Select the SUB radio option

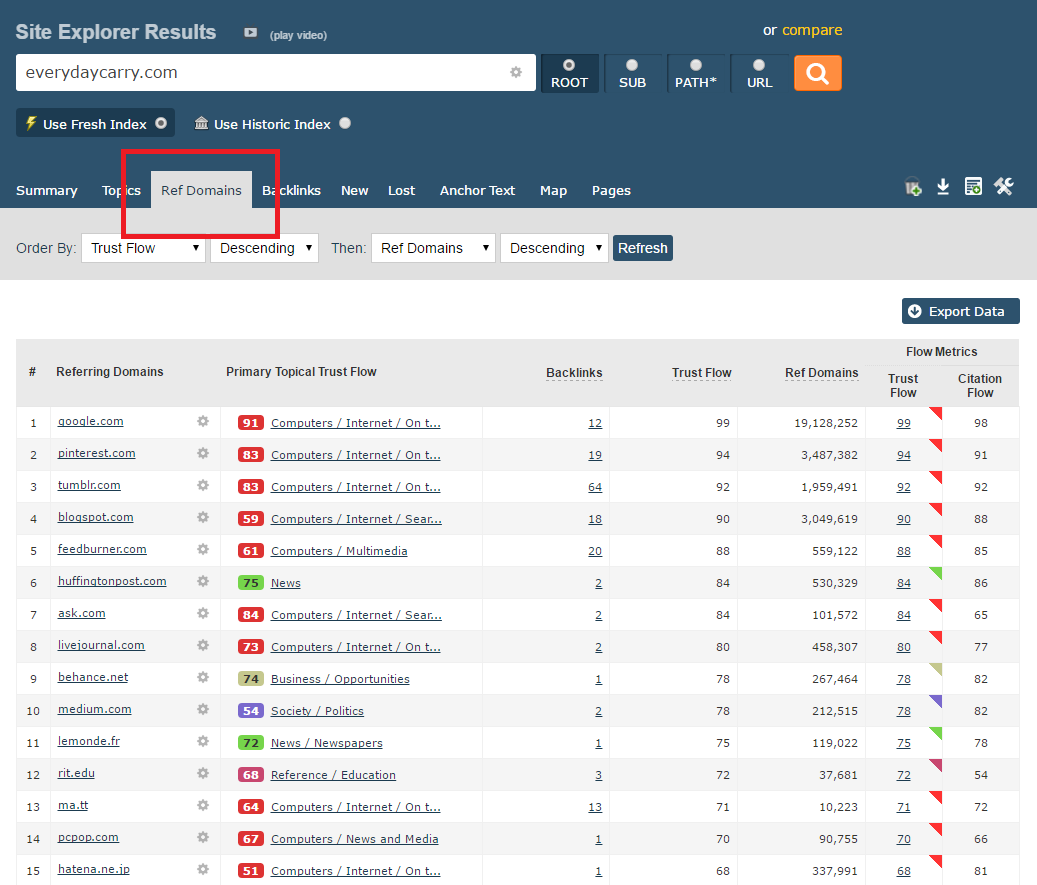[x=632, y=73]
